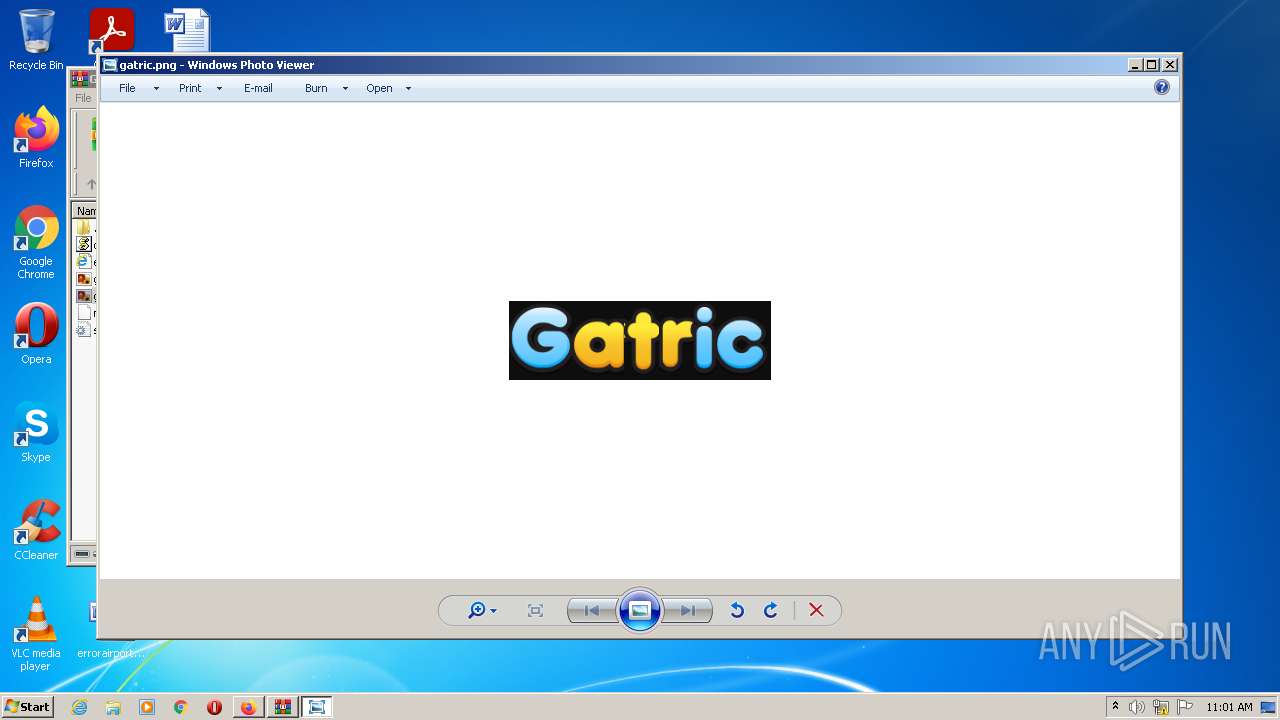Image resolution: width=1280 pixels, height=720 pixels.
Task: Expand the Print dropdown arrow
Action: point(219,89)
